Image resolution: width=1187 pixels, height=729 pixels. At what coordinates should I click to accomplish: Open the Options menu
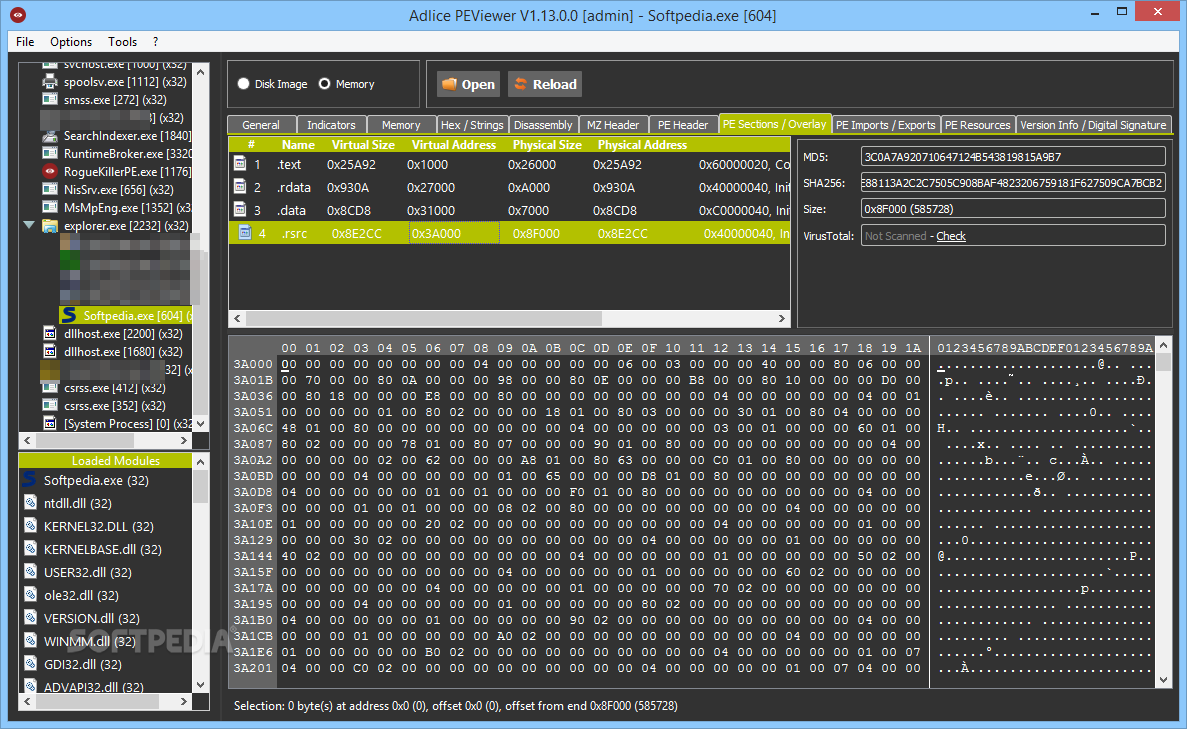(x=71, y=42)
